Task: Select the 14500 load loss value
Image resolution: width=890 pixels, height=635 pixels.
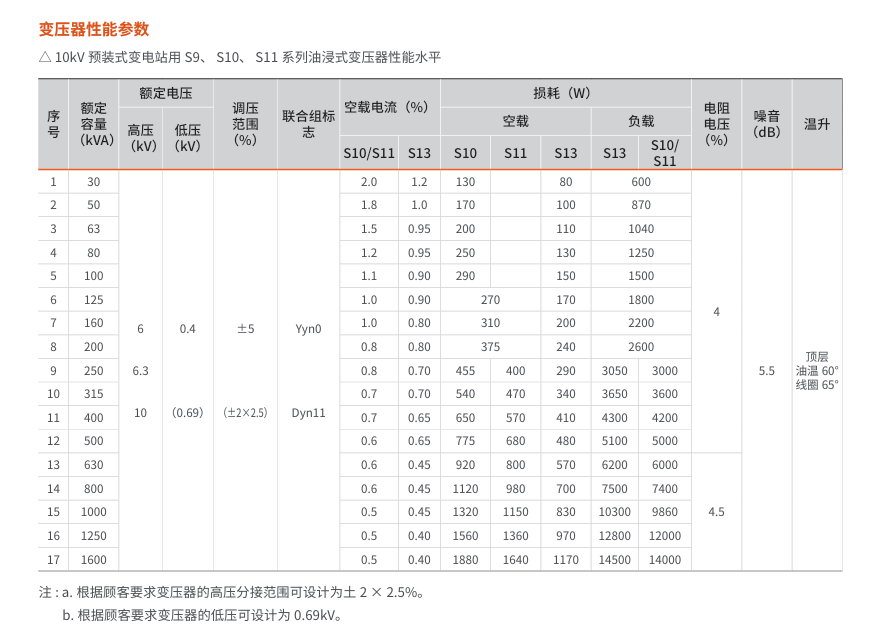Action: (x=615, y=559)
